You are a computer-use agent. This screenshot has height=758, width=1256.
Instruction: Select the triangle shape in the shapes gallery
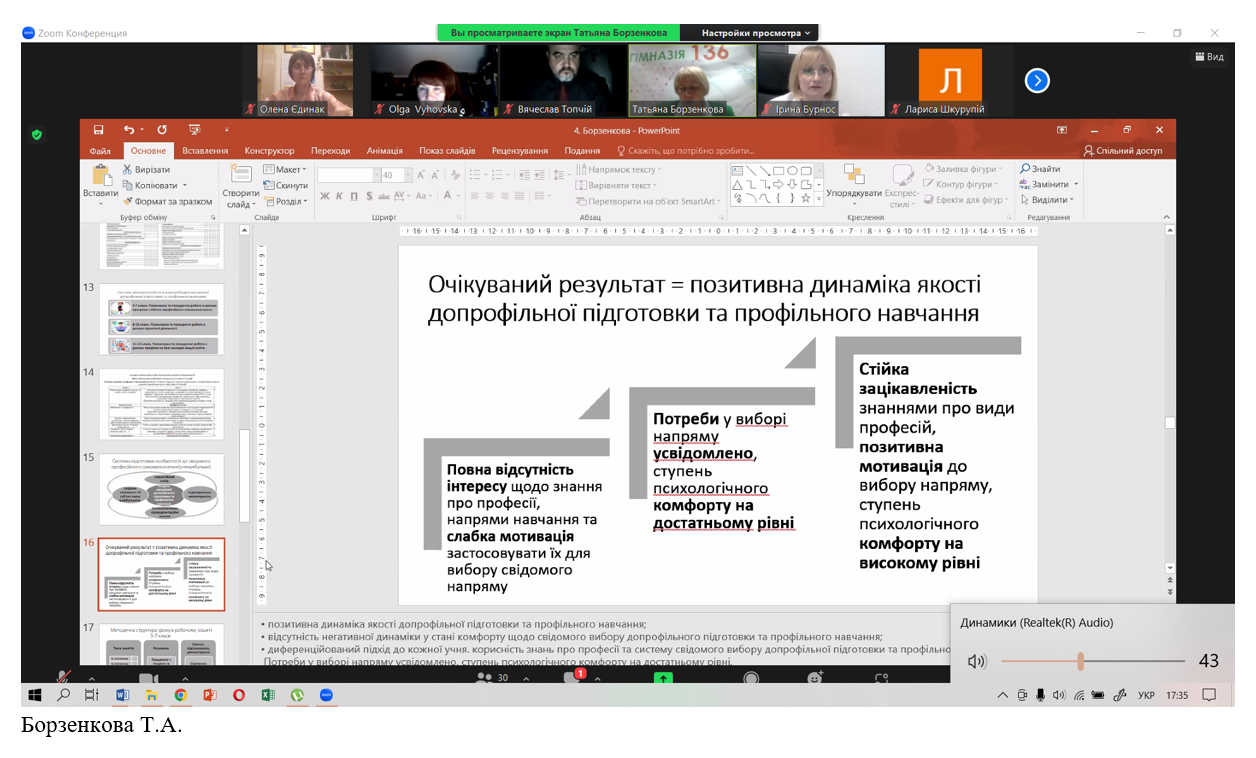737,184
